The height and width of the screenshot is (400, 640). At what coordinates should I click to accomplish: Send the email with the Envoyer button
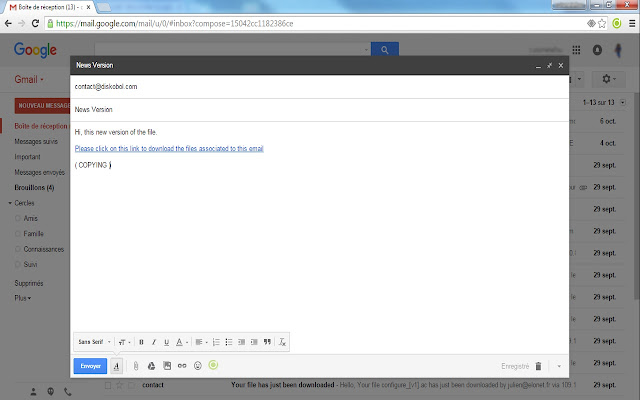tap(90, 366)
